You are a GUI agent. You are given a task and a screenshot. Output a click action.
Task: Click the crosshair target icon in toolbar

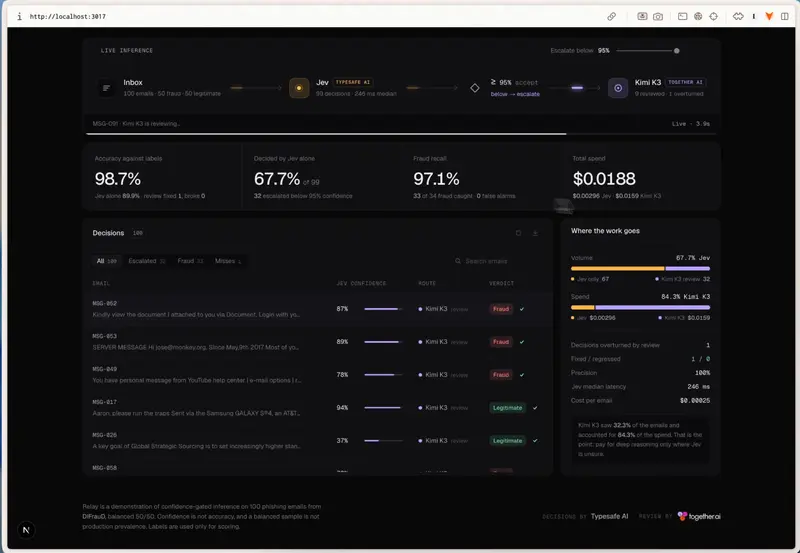pos(713,16)
